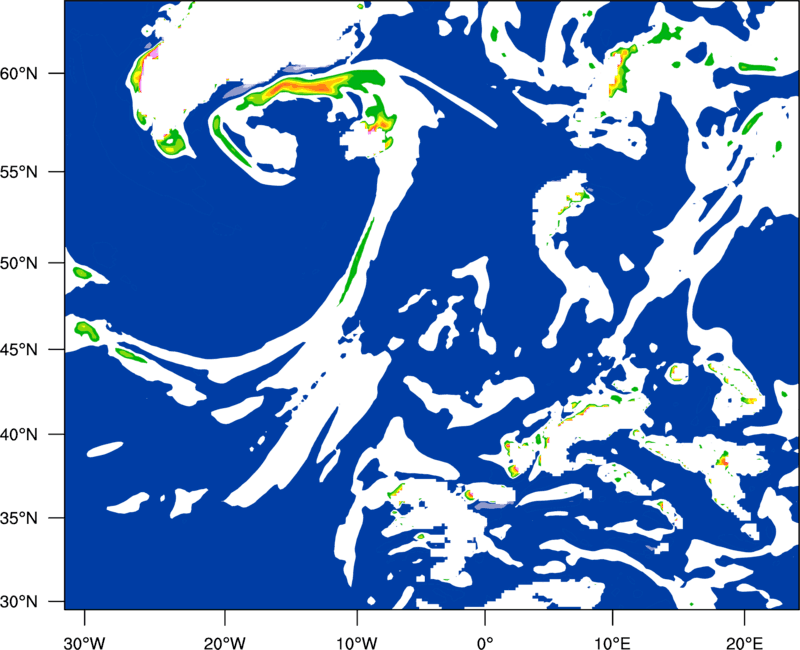This screenshot has height=650, width=800.
Task: Click the 20°W longitude label
Action: (x=224, y=643)
